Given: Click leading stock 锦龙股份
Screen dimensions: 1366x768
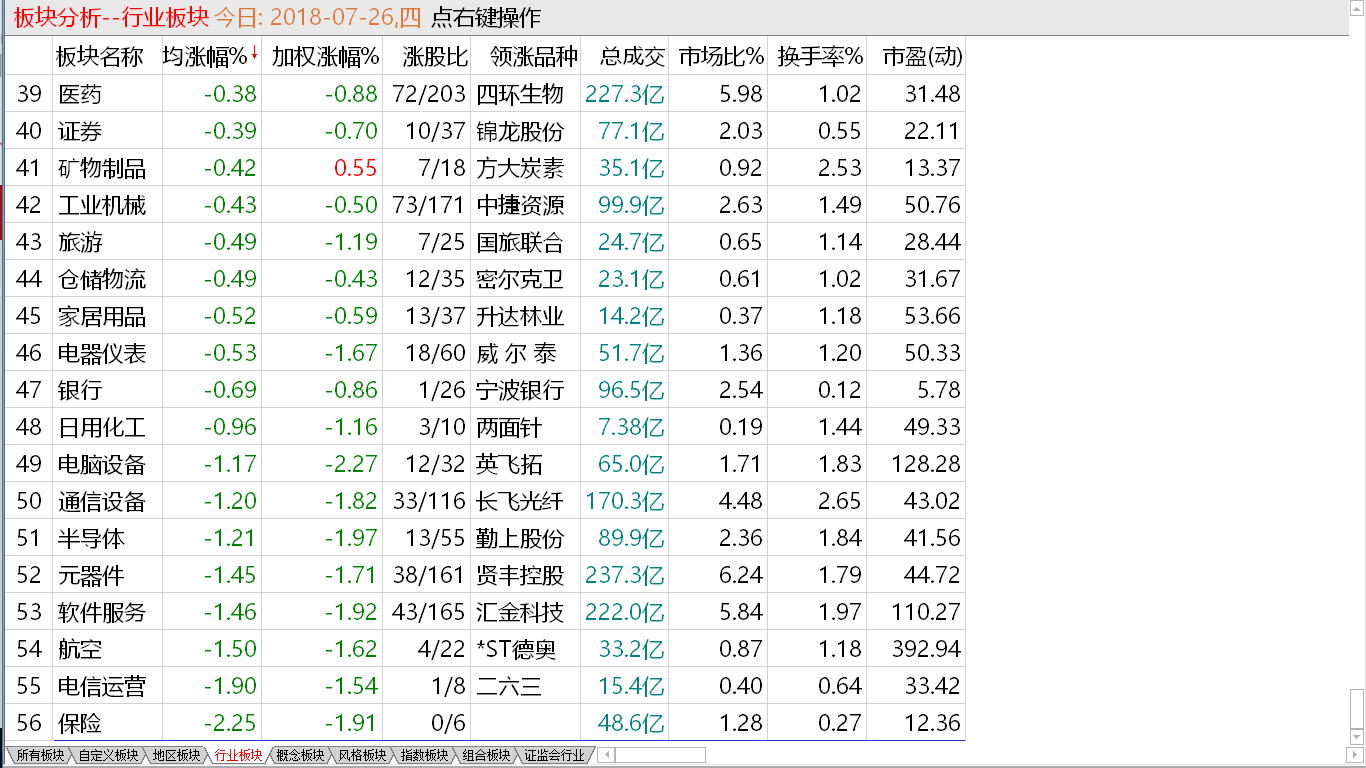Looking at the screenshot, I should click(520, 131).
